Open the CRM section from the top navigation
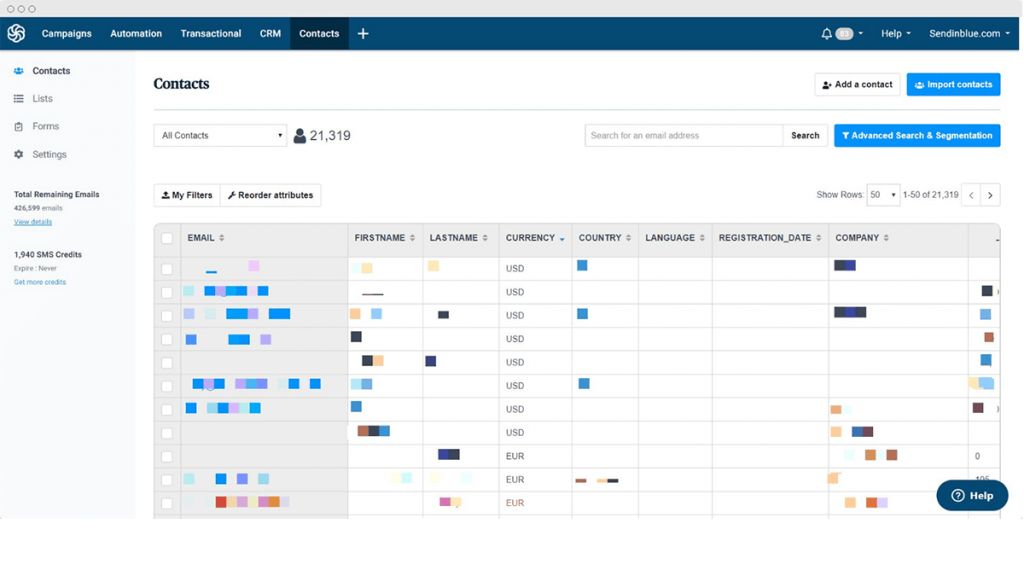 click(269, 33)
